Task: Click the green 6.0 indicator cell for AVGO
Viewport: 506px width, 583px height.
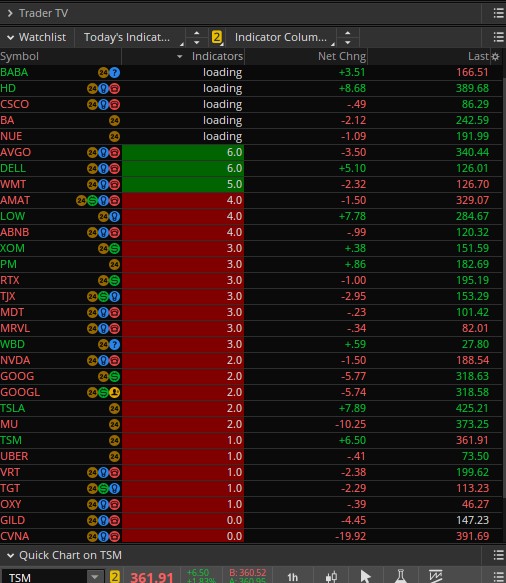Action: coord(183,152)
